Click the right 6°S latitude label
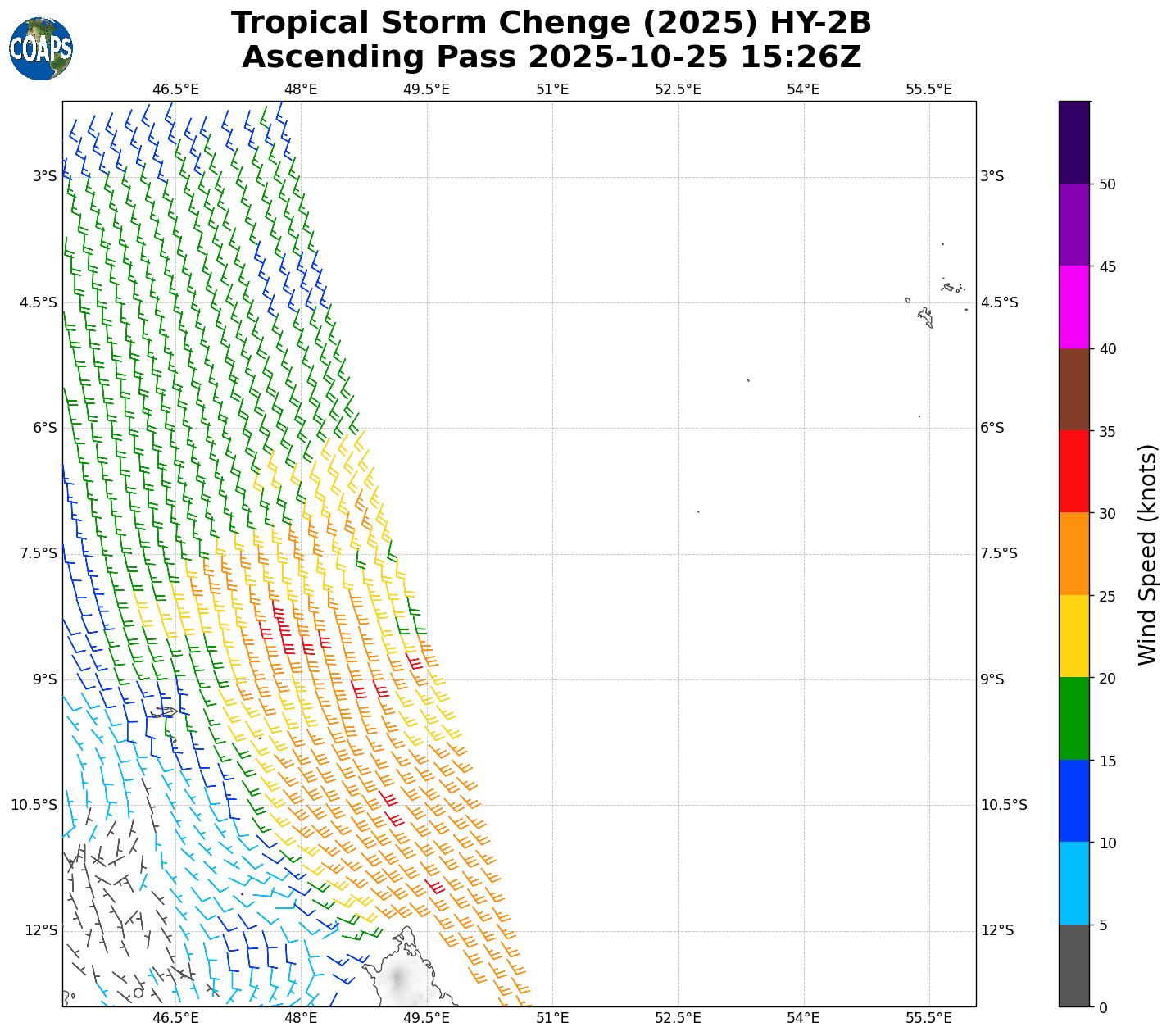The image size is (1171, 1036). point(992,428)
